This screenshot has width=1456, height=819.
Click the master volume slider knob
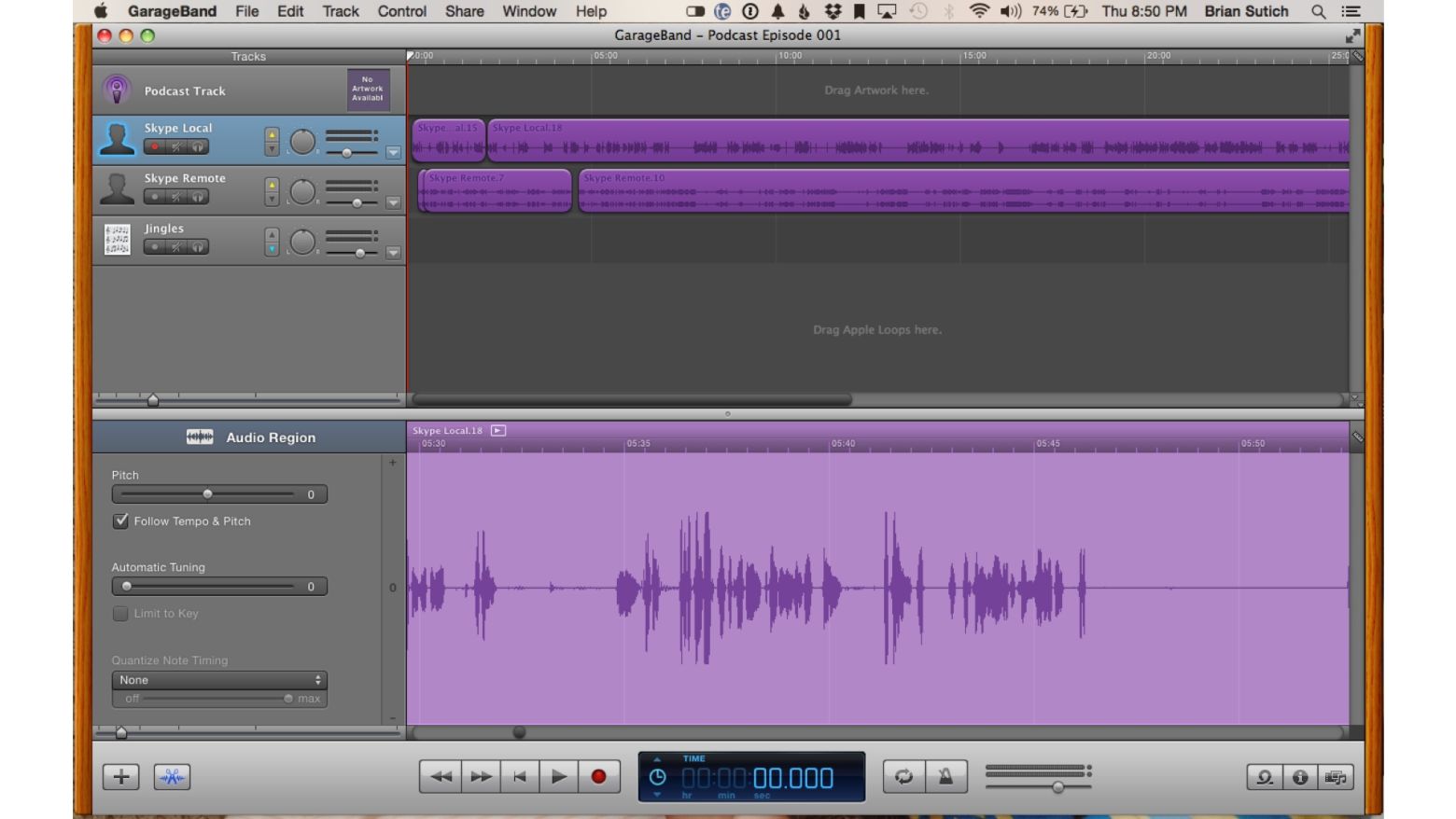[1057, 787]
